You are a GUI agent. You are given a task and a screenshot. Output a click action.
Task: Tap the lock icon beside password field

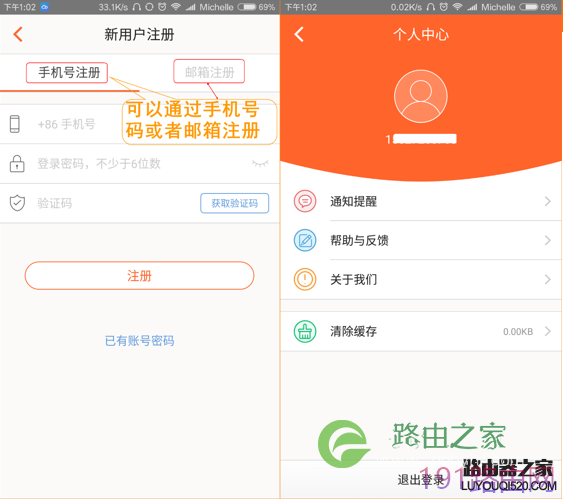(17, 164)
